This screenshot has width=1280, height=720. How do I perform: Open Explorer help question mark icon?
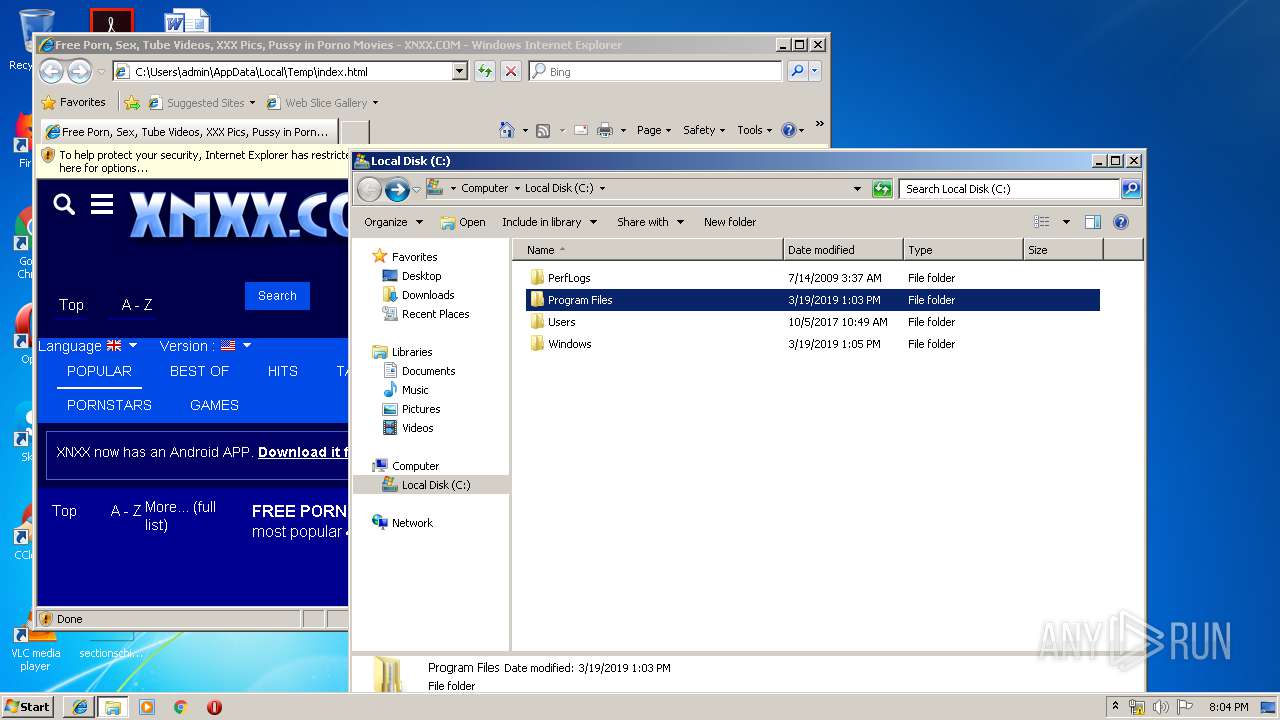pyautogui.click(x=1121, y=222)
